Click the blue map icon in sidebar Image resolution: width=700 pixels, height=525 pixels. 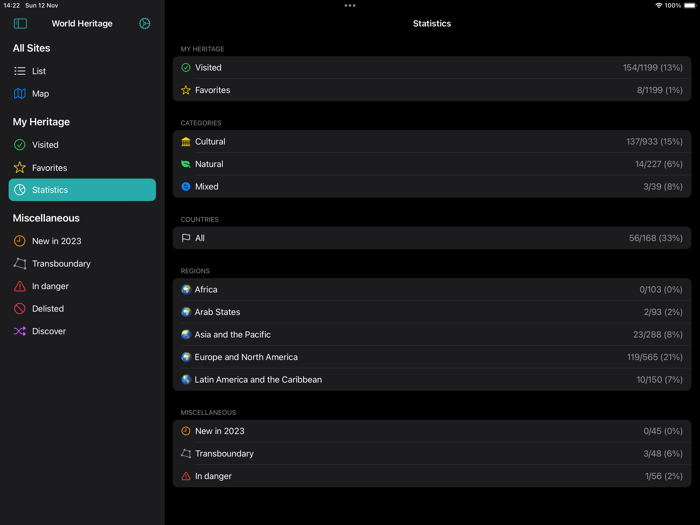(x=20, y=94)
